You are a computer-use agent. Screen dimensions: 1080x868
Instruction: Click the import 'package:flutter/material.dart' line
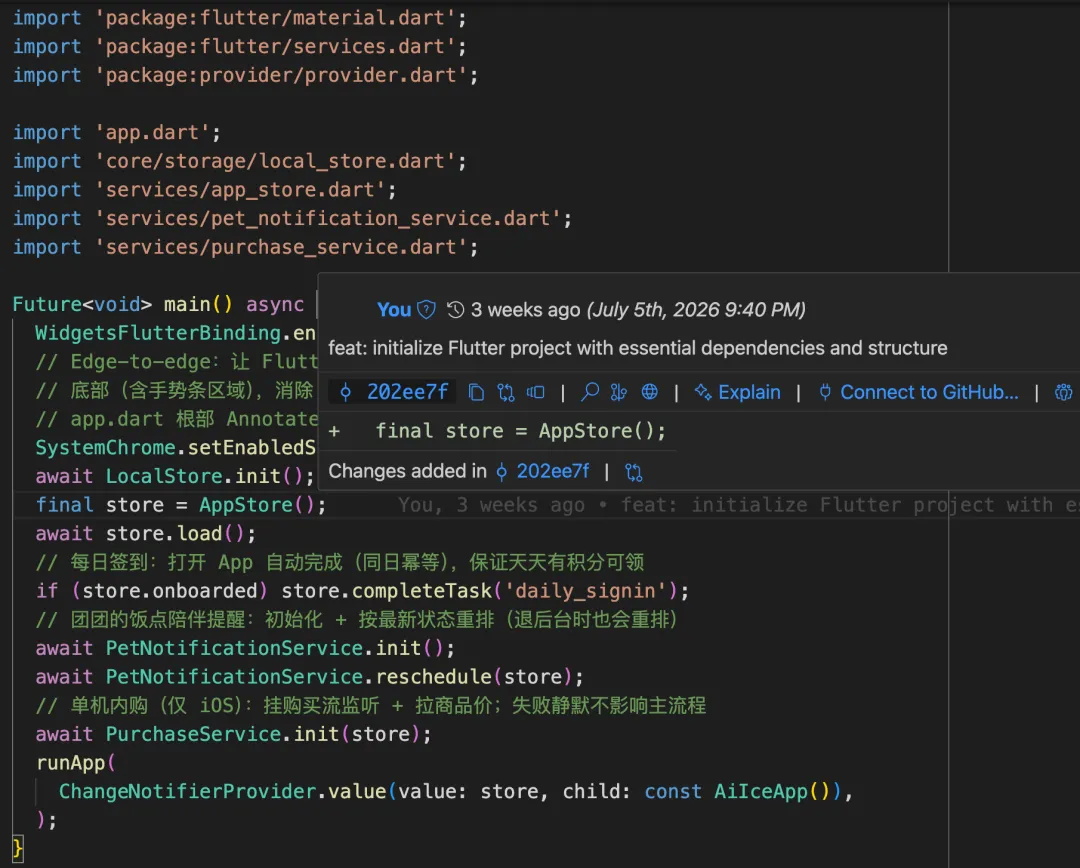240,18
